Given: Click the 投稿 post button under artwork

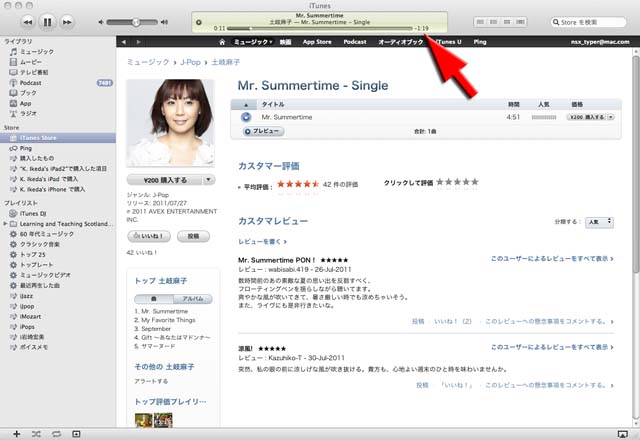Looking at the screenshot, I should click(193, 236).
